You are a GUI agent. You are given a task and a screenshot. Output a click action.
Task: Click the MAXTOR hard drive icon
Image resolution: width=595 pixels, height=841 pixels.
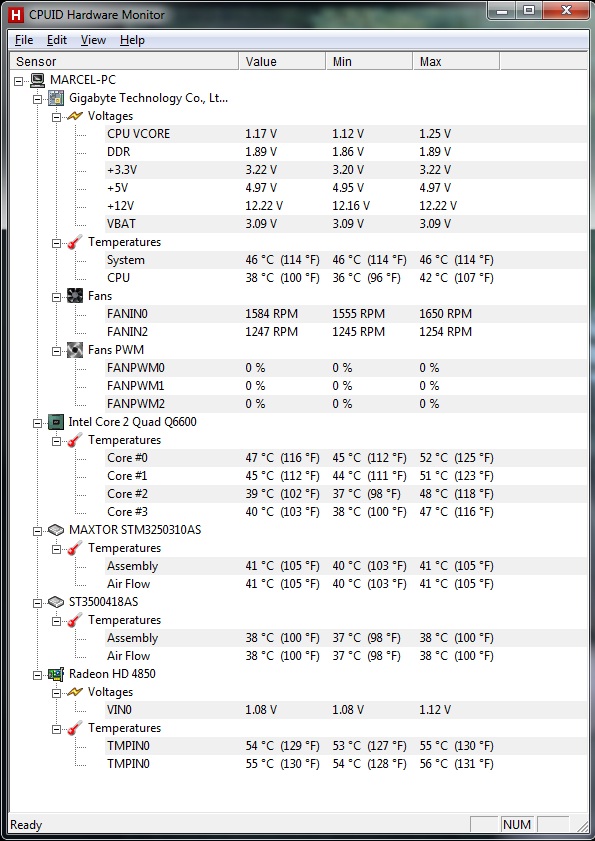56,530
